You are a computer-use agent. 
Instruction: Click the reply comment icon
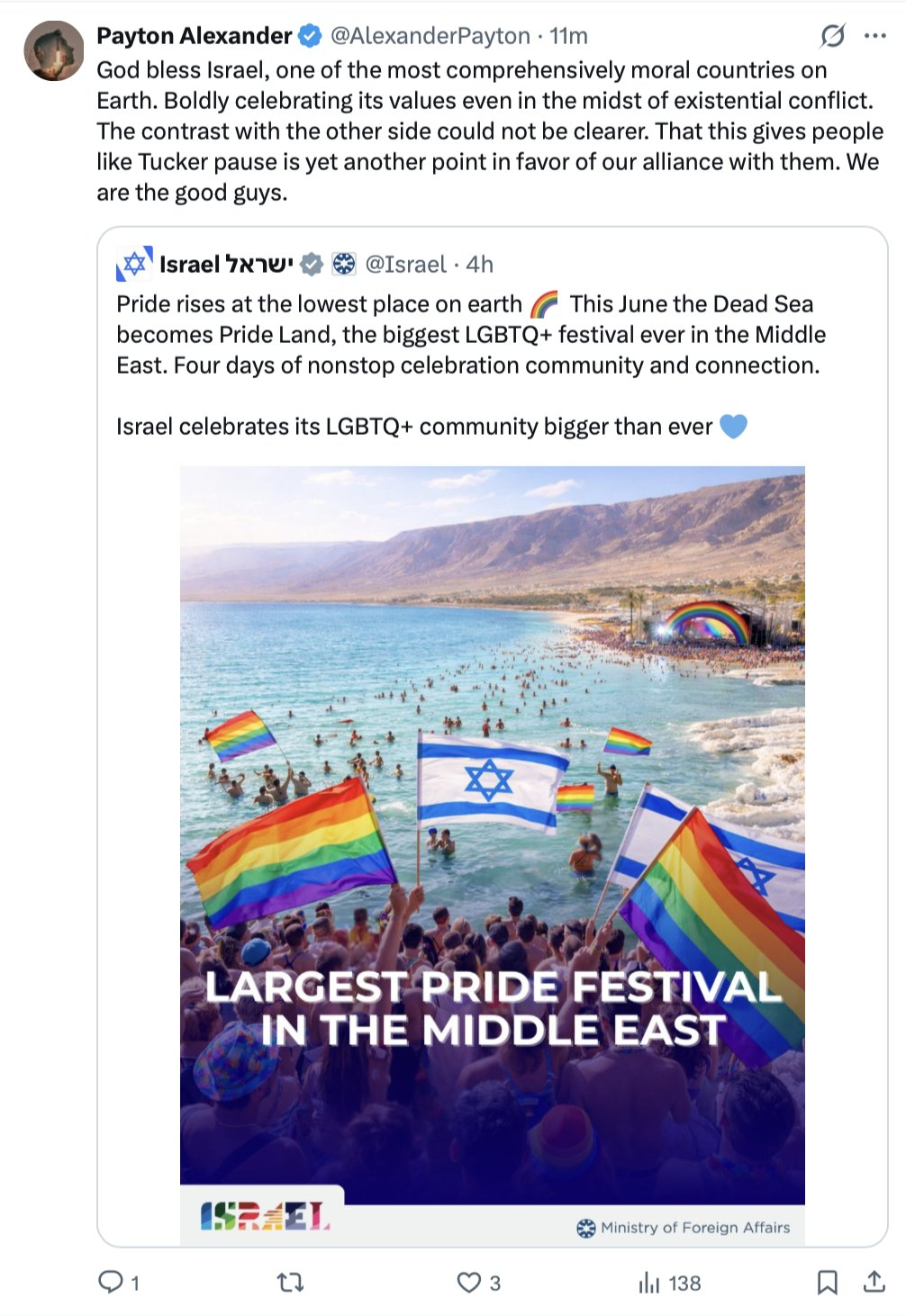coord(110,1282)
